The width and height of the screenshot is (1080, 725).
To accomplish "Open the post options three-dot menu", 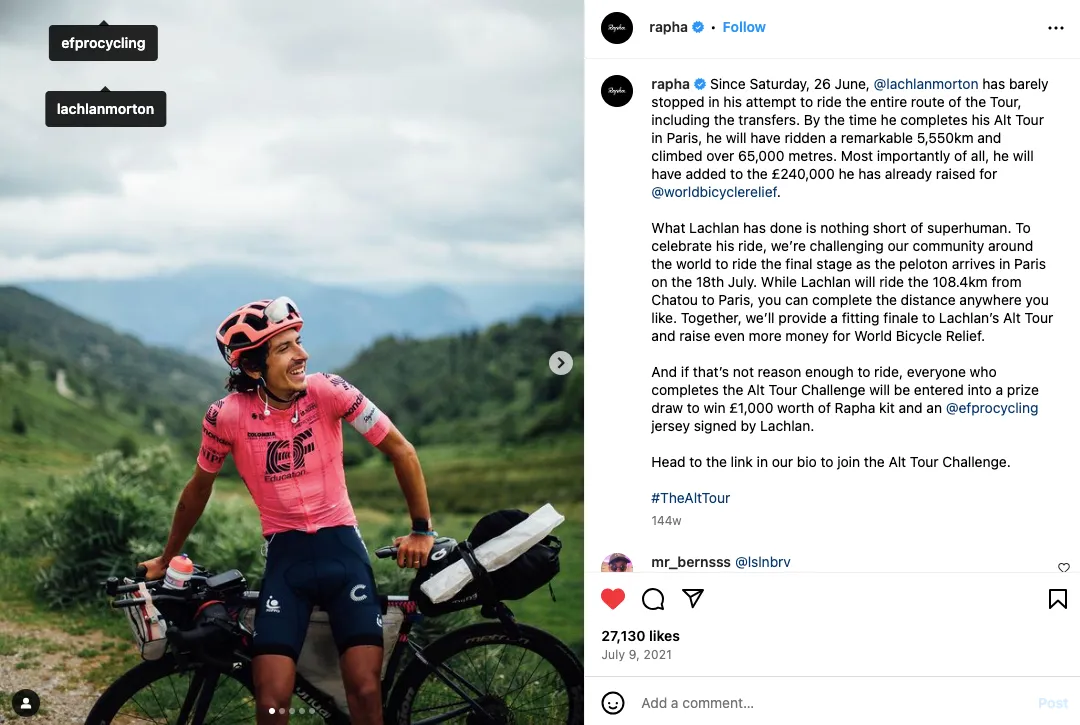I will pos(1056,27).
